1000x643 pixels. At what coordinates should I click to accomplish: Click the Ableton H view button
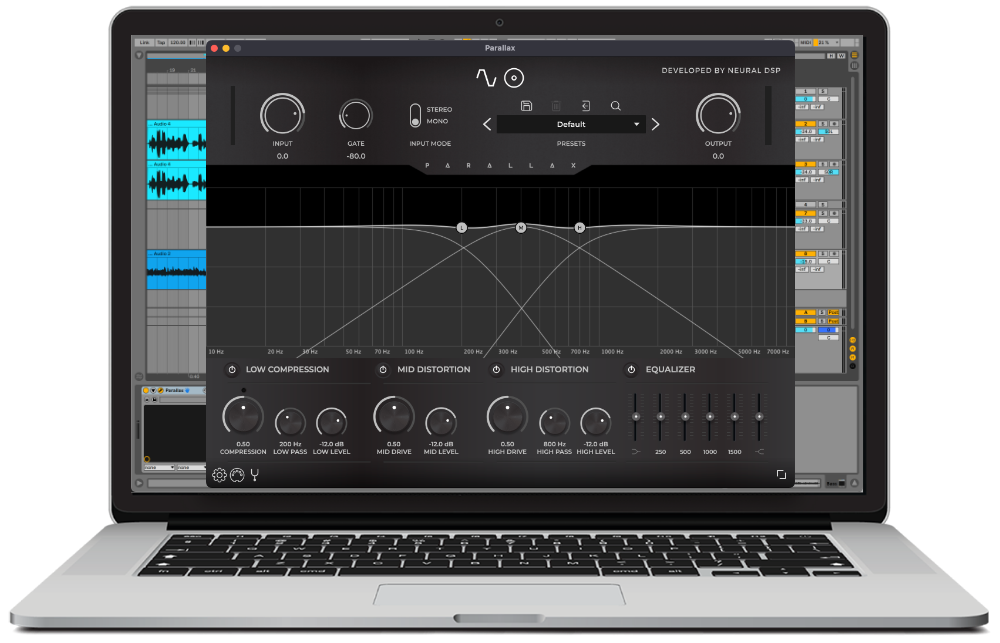tap(831, 56)
